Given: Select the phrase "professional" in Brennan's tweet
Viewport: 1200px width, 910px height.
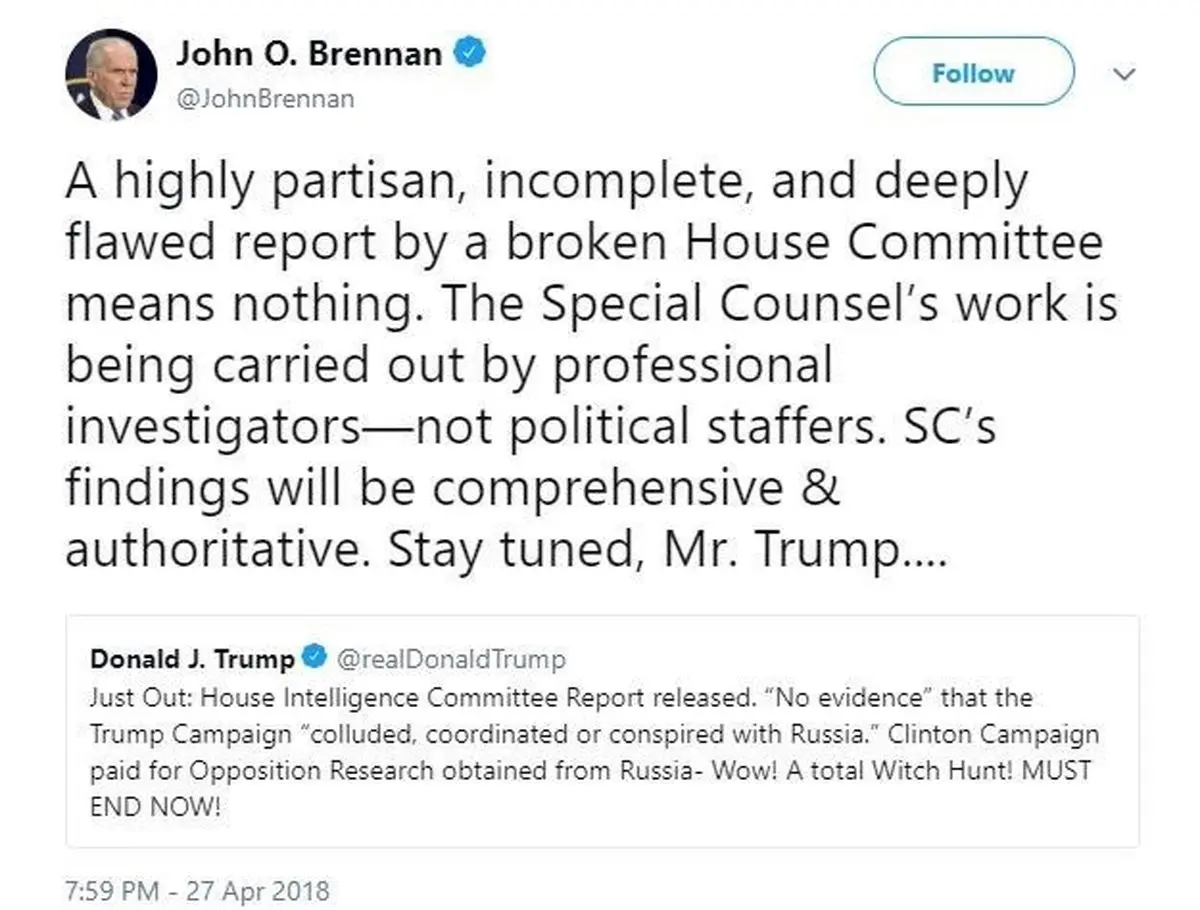Looking at the screenshot, I should coord(692,367).
